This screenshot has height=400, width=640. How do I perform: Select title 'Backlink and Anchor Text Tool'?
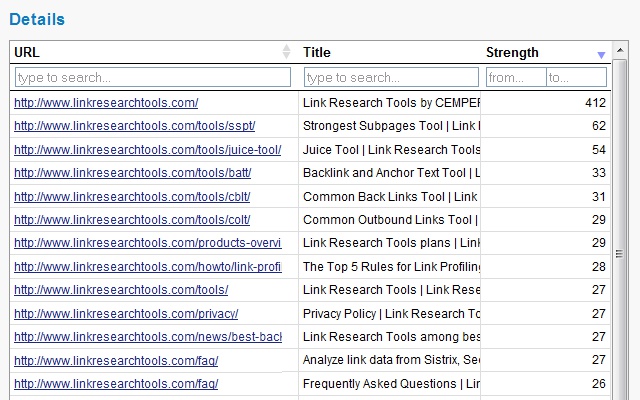tap(384, 173)
